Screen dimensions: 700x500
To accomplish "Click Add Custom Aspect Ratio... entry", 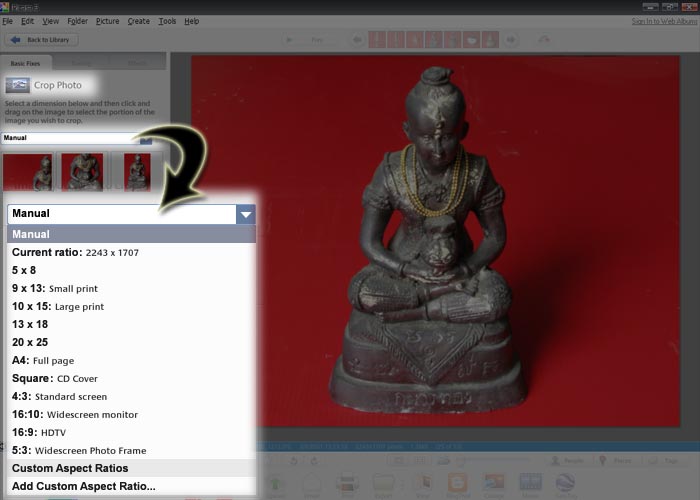I will click(x=131, y=486).
